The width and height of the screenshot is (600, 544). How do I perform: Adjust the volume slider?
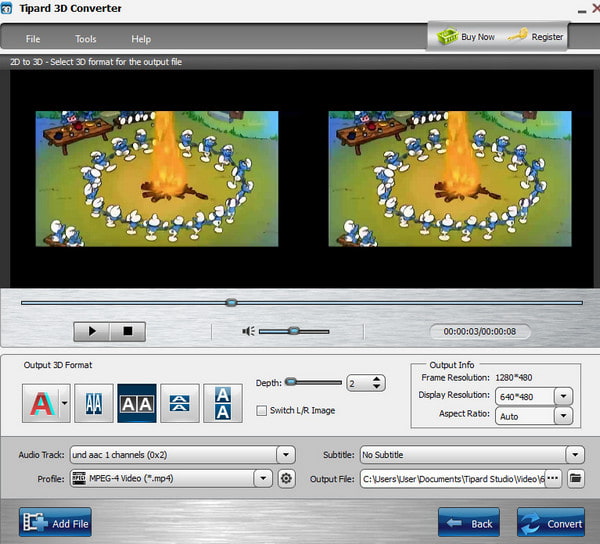tap(294, 331)
